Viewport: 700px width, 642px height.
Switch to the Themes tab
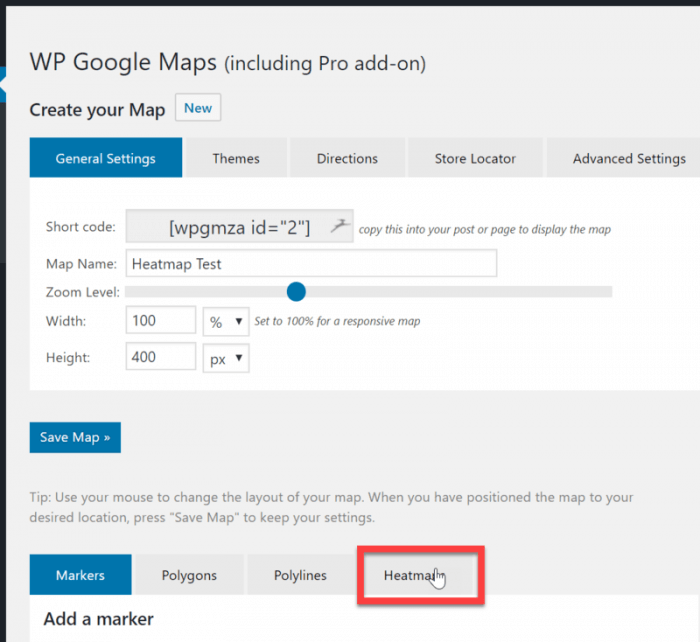[236, 158]
